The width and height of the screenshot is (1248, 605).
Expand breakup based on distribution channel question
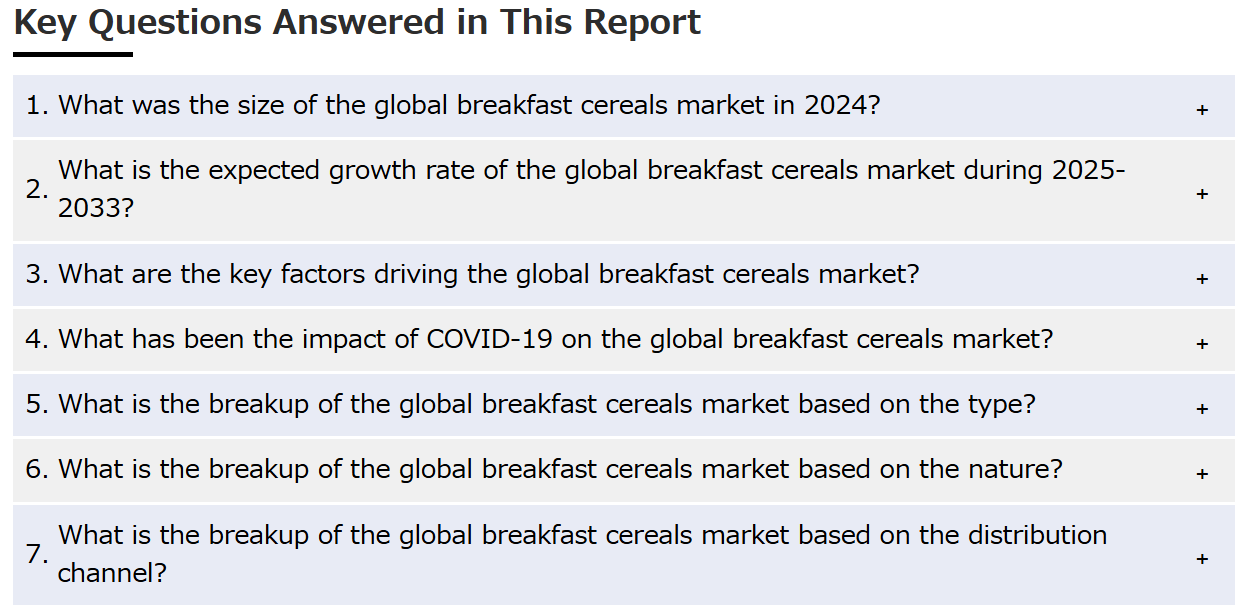pos(624,555)
